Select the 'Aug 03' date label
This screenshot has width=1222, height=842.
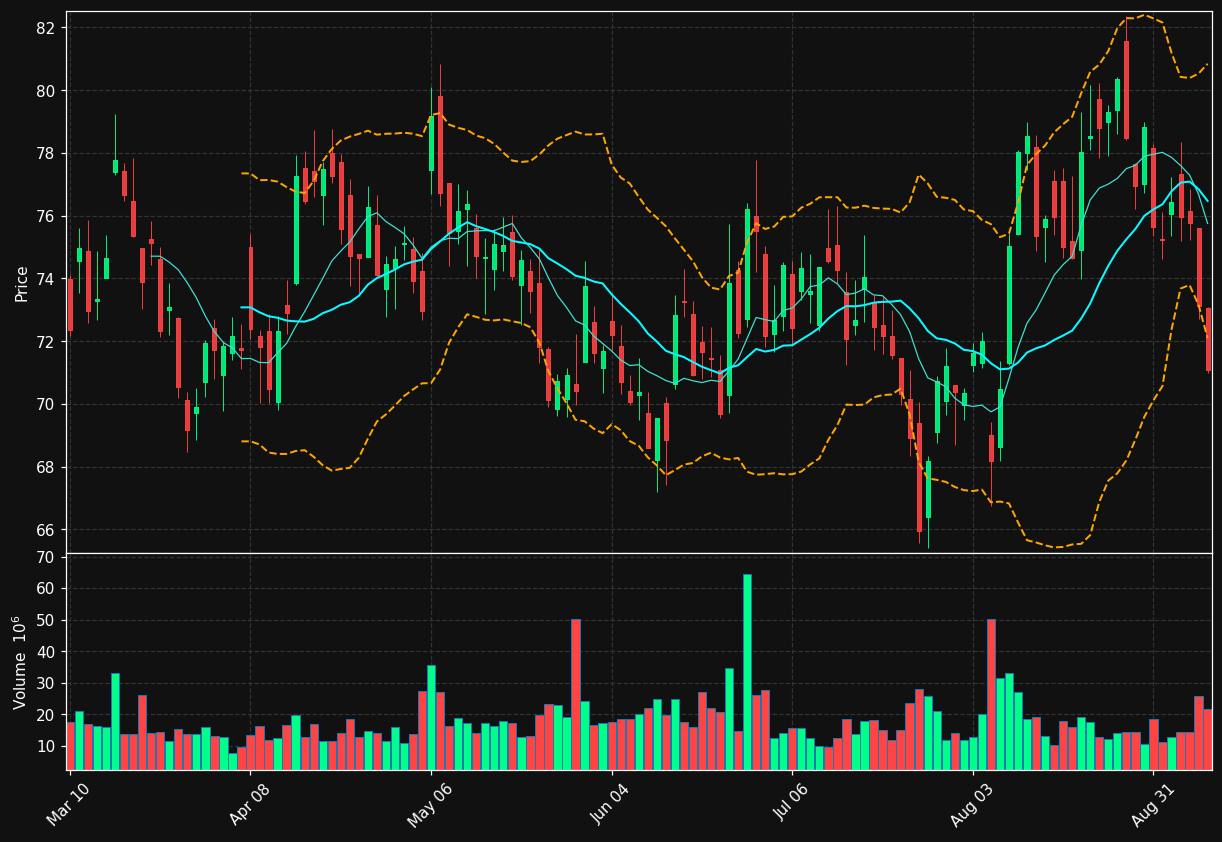click(970, 807)
